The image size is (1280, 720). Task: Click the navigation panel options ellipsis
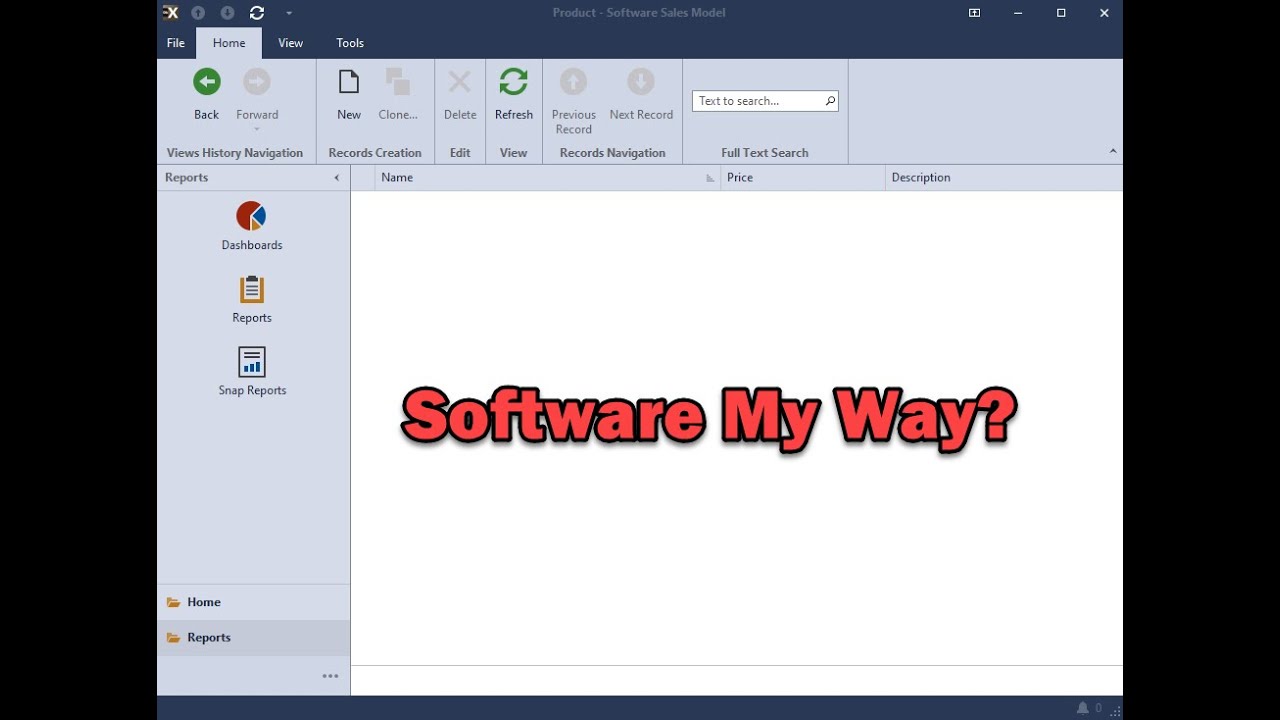pyautogui.click(x=330, y=676)
